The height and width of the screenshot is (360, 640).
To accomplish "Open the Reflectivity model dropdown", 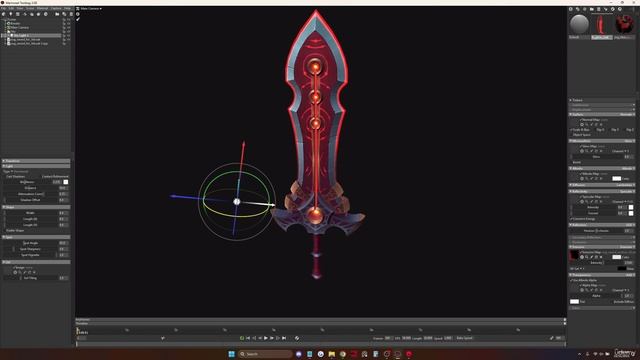I will (x=627, y=191).
